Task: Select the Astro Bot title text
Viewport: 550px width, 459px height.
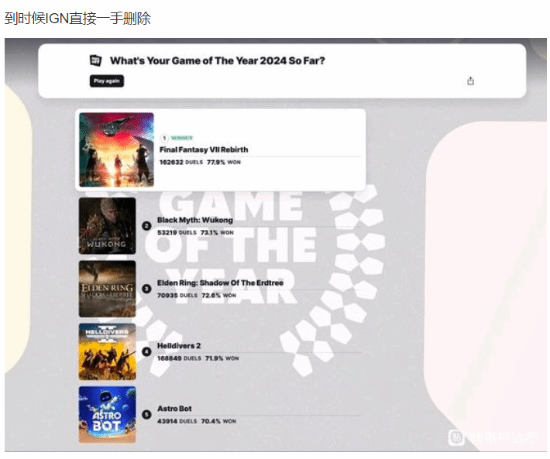Action: (174, 409)
